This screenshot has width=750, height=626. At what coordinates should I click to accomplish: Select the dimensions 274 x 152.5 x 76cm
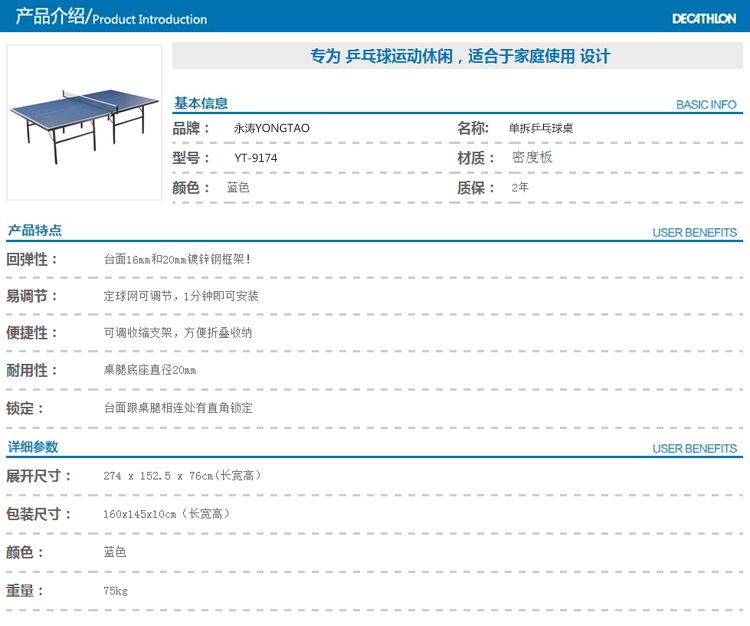158,476
